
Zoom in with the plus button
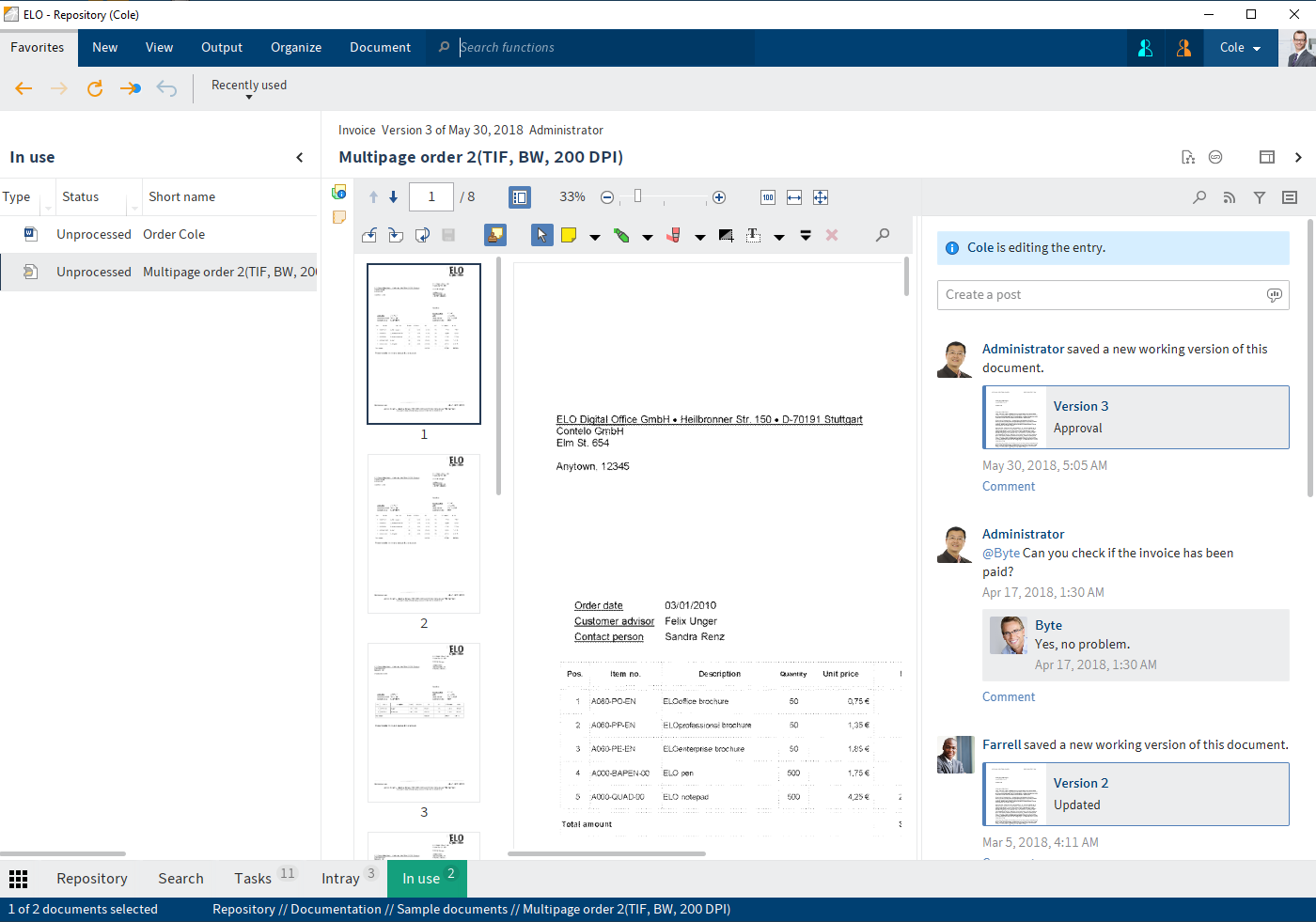719,197
